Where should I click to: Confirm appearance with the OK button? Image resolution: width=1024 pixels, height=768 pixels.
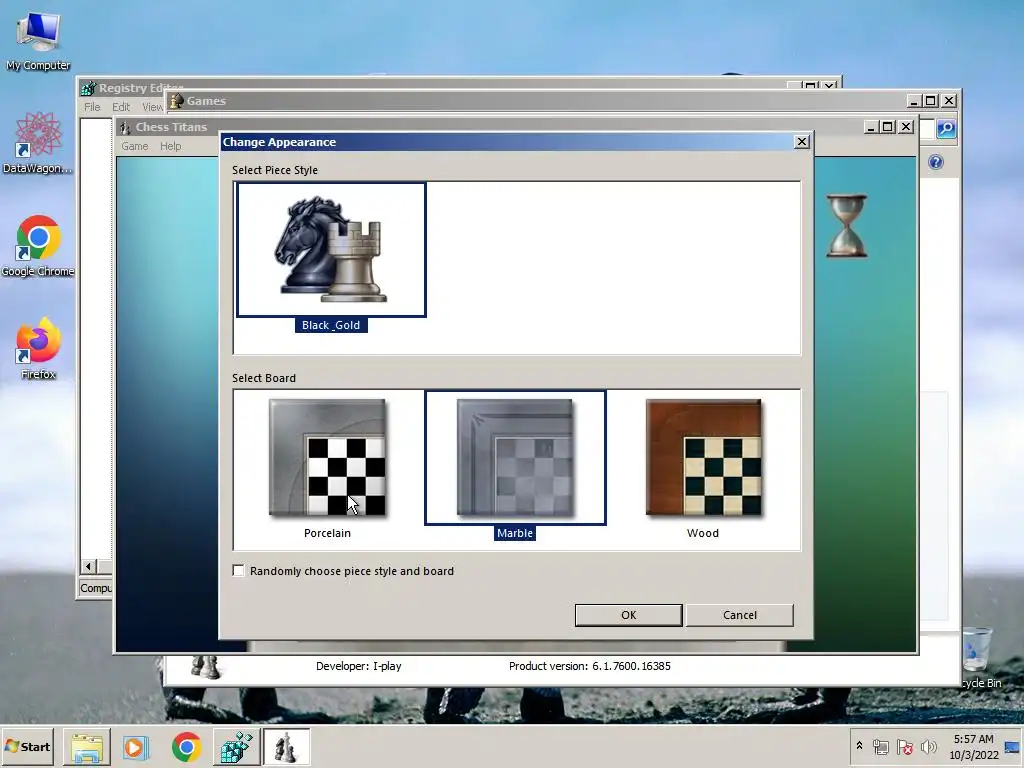coord(628,615)
